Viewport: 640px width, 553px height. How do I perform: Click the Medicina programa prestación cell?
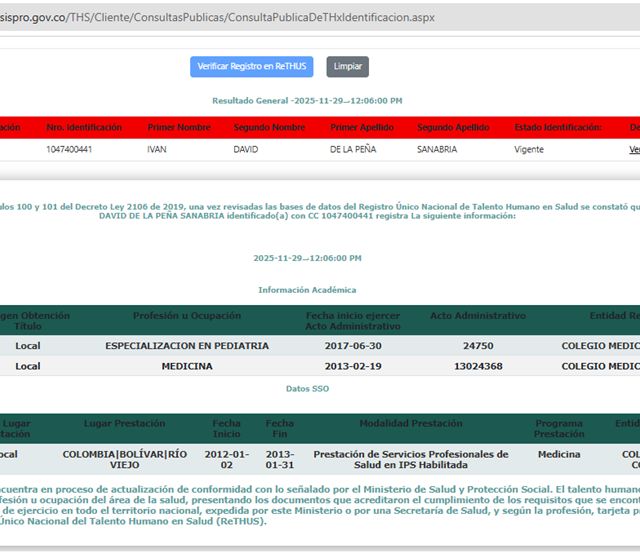(559, 454)
